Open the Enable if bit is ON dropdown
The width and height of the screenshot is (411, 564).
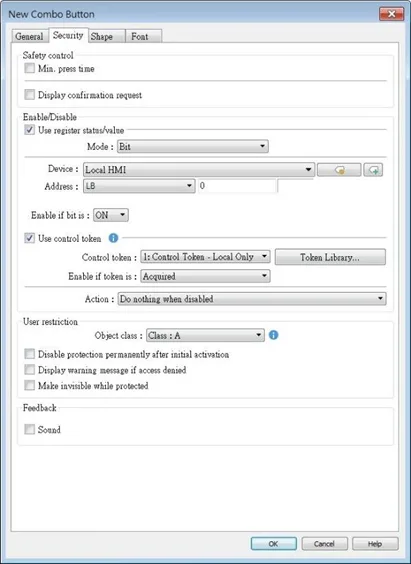111,215
